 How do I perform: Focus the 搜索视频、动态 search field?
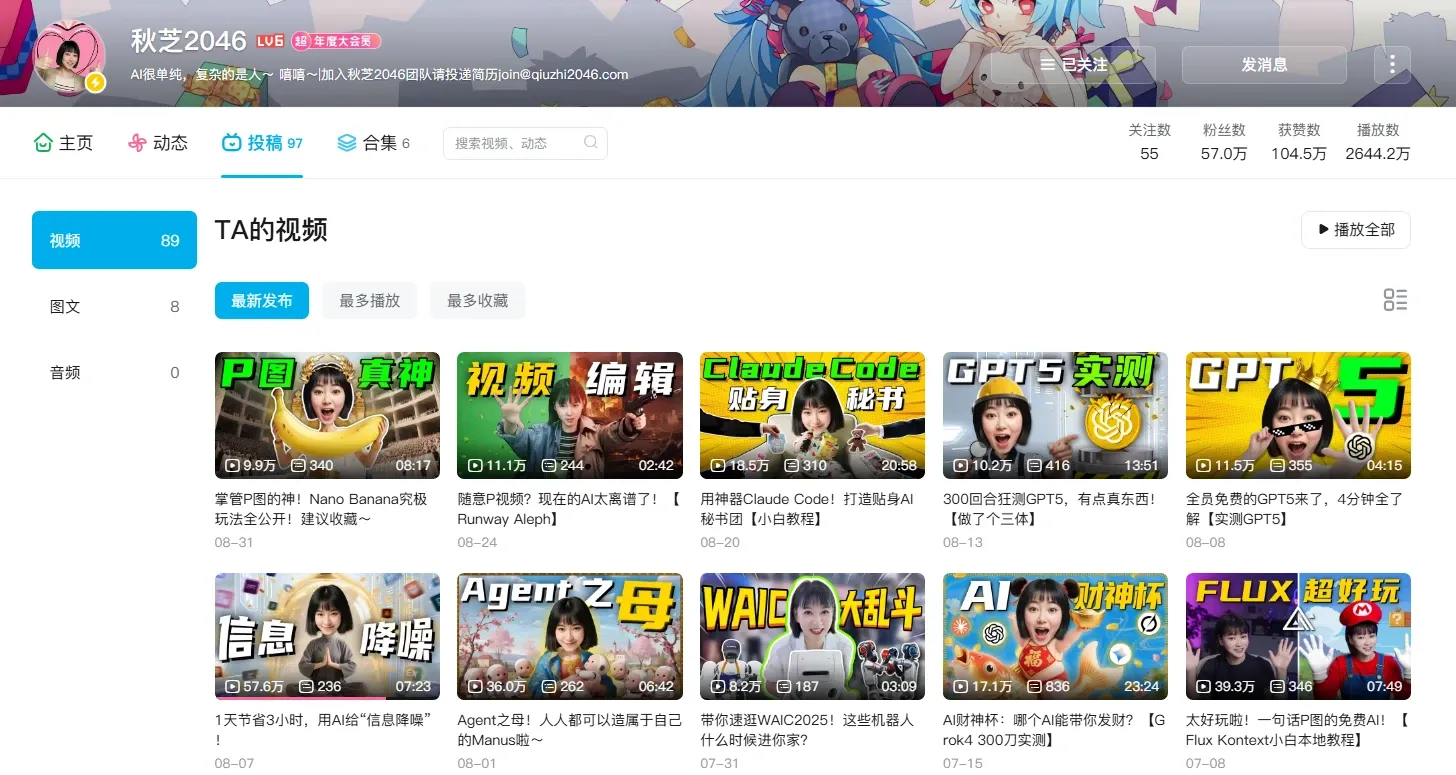click(525, 143)
